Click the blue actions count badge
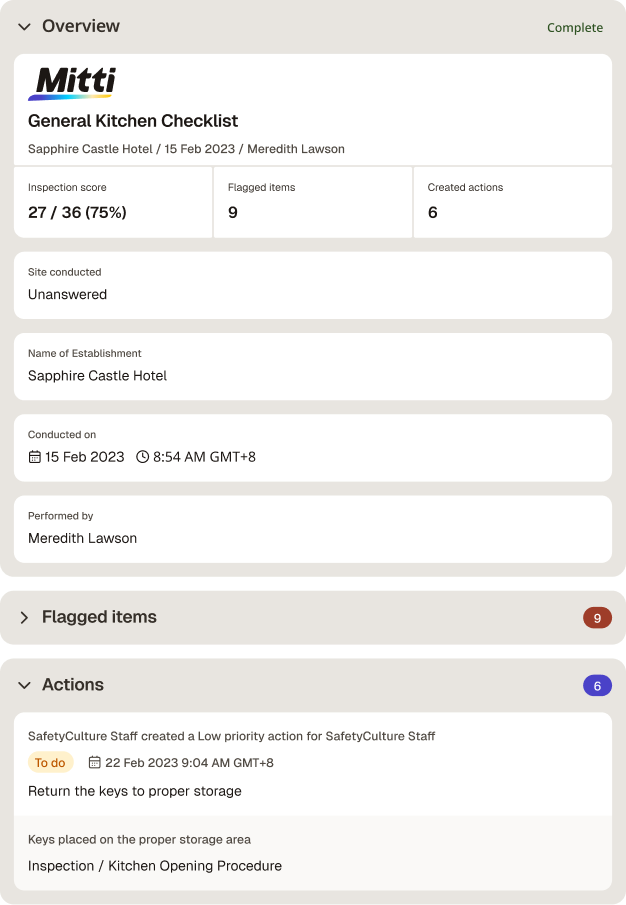 click(597, 685)
